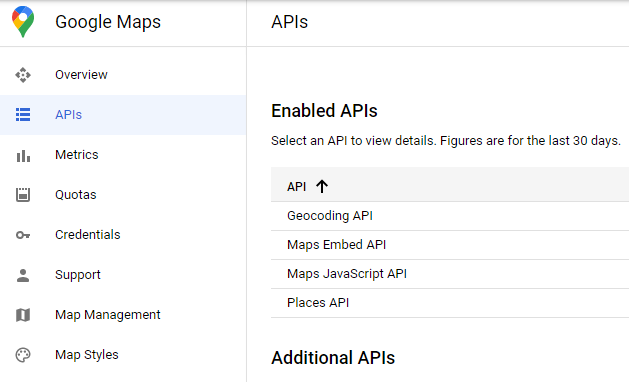Click the Overview hexagon icon
Viewport: 629px width, 382px height.
(23, 75)
